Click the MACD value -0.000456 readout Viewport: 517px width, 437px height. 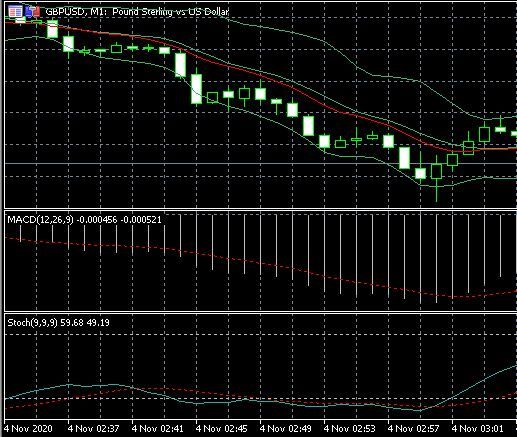coord(97,220)
